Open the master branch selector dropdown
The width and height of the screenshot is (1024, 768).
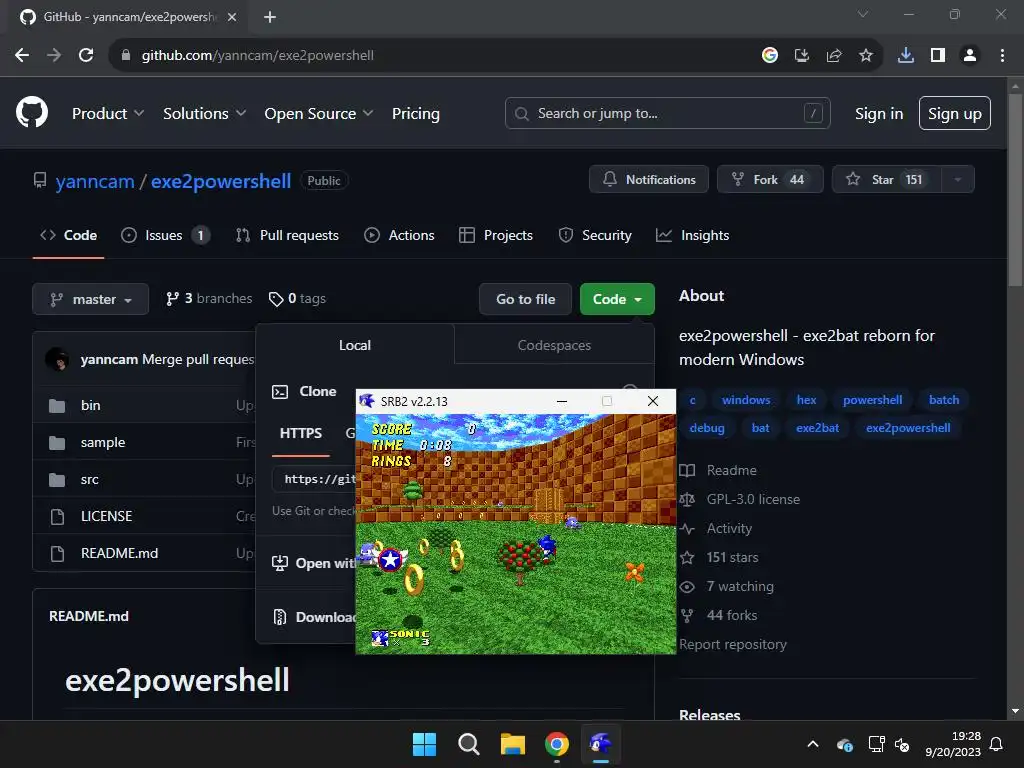91,299
